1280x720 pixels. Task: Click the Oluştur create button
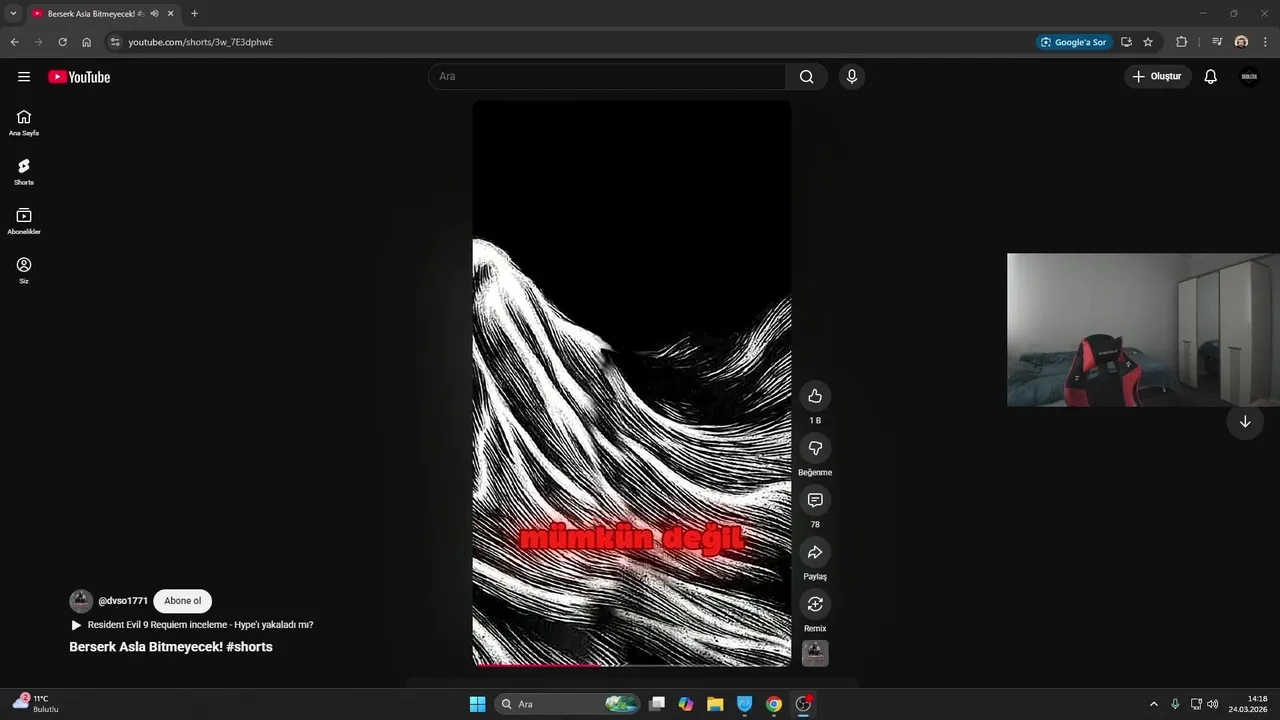pos(1157,77)
